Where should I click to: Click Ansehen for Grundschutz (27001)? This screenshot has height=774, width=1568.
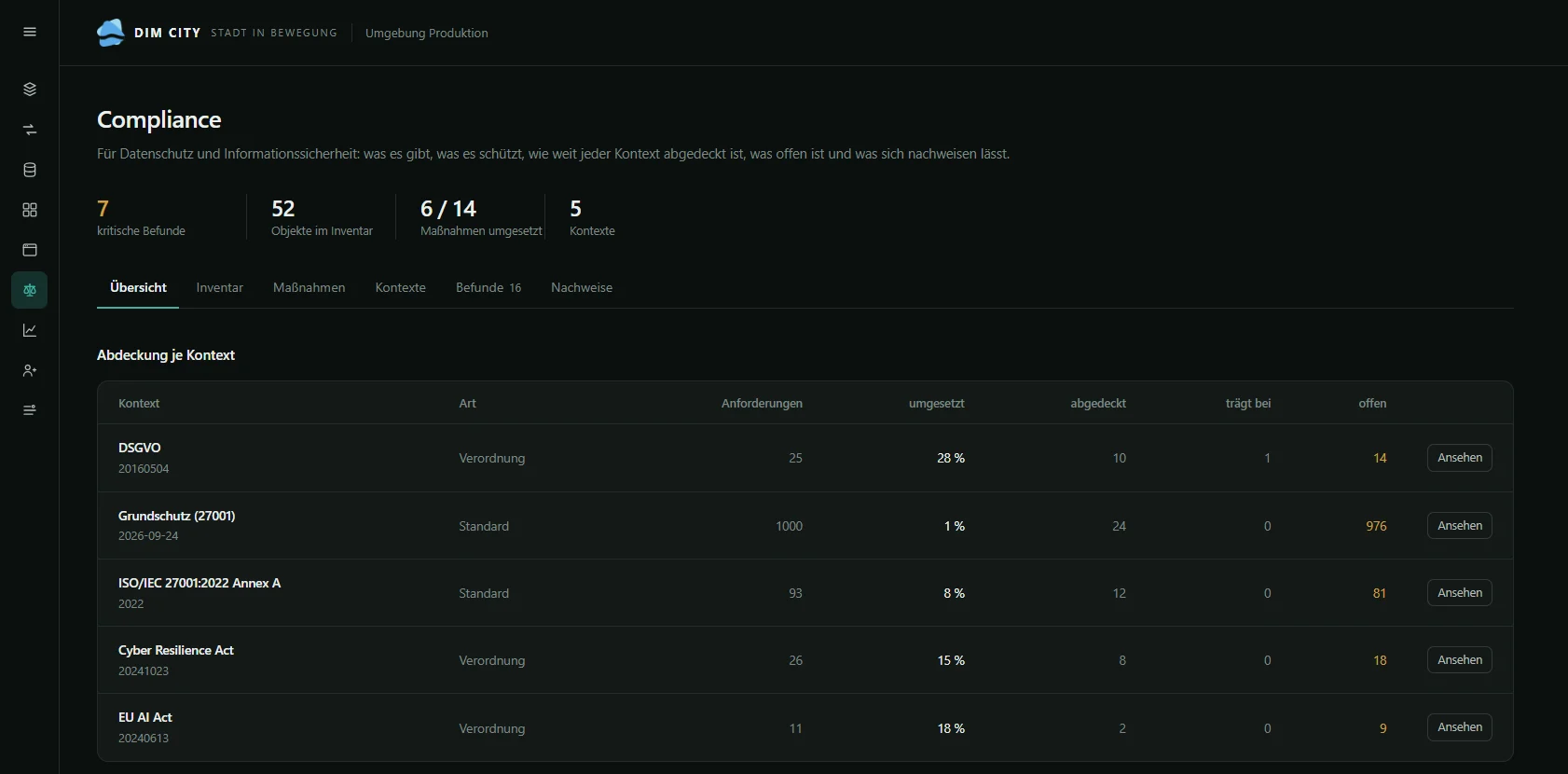(x=1460, y=526)
